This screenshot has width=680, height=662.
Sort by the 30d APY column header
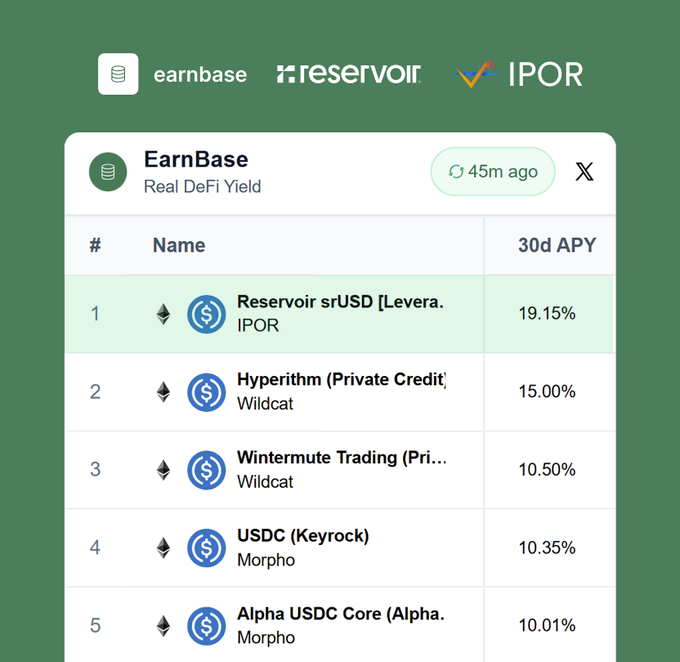[x=557, y=245]
